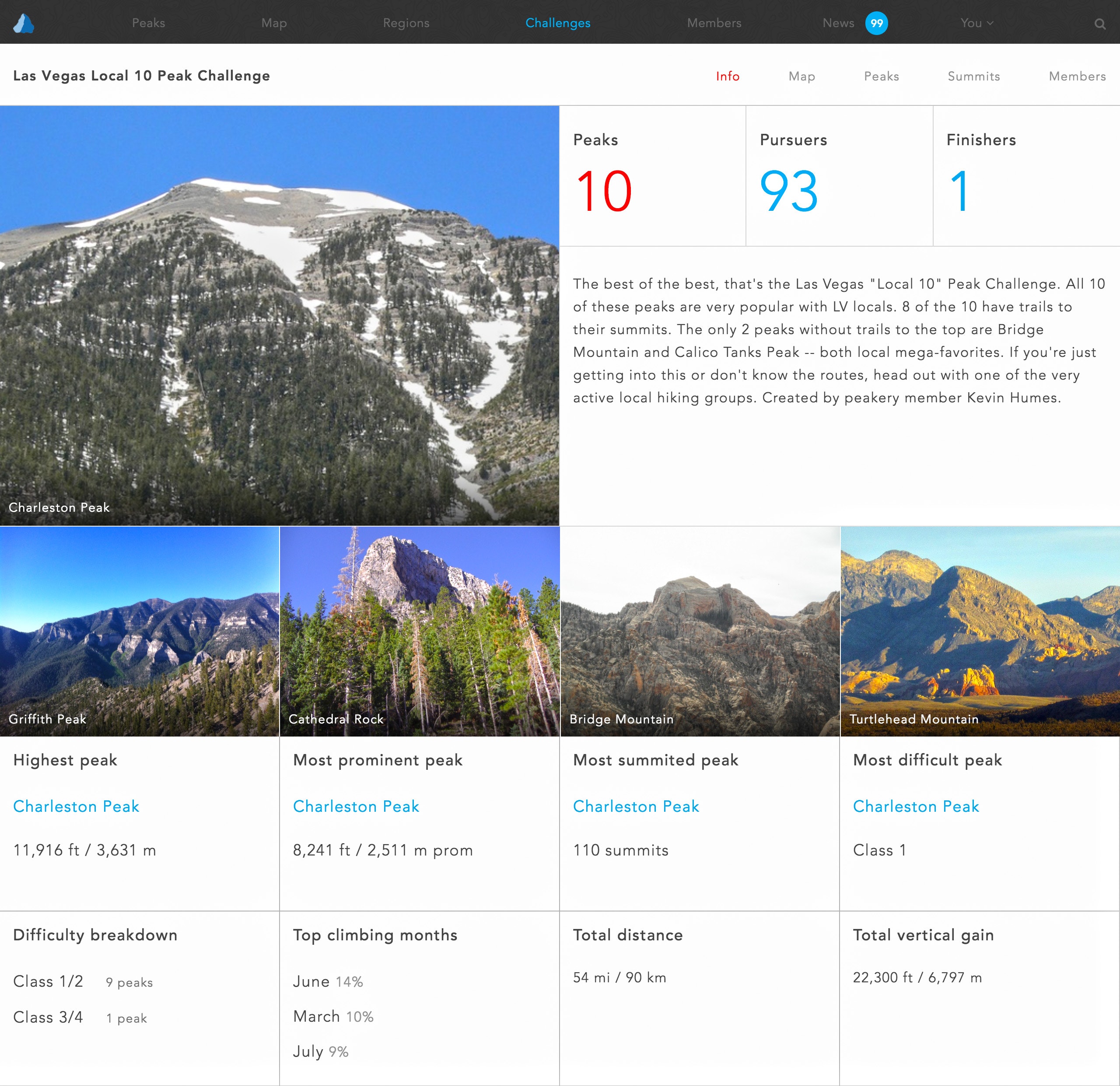Click the peakery mountain logo icon
The height and width of the screenshot is (1086, 1120).
coord(24,23)
